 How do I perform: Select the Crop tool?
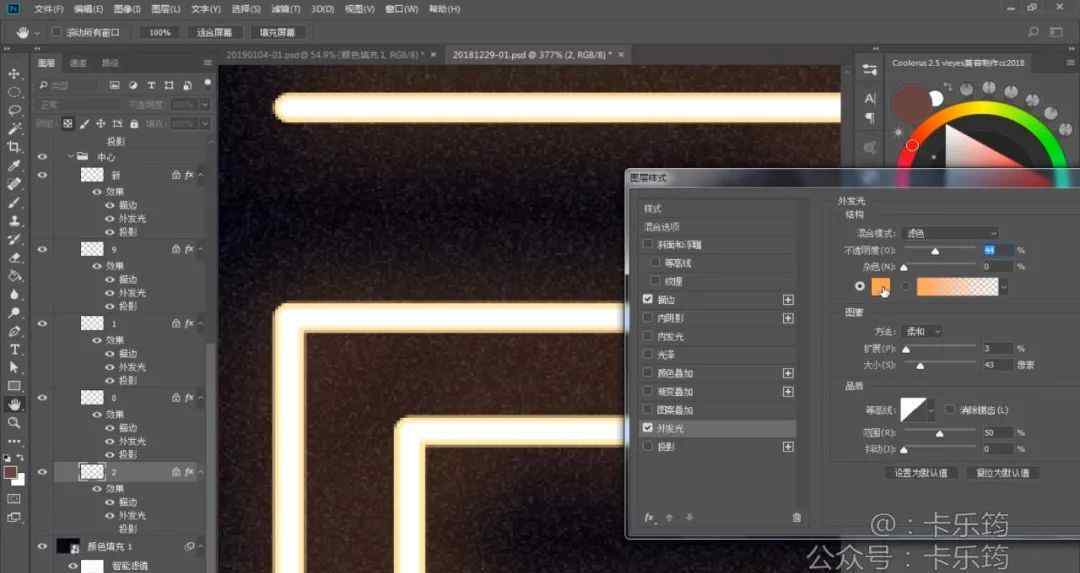pos(14,147)
